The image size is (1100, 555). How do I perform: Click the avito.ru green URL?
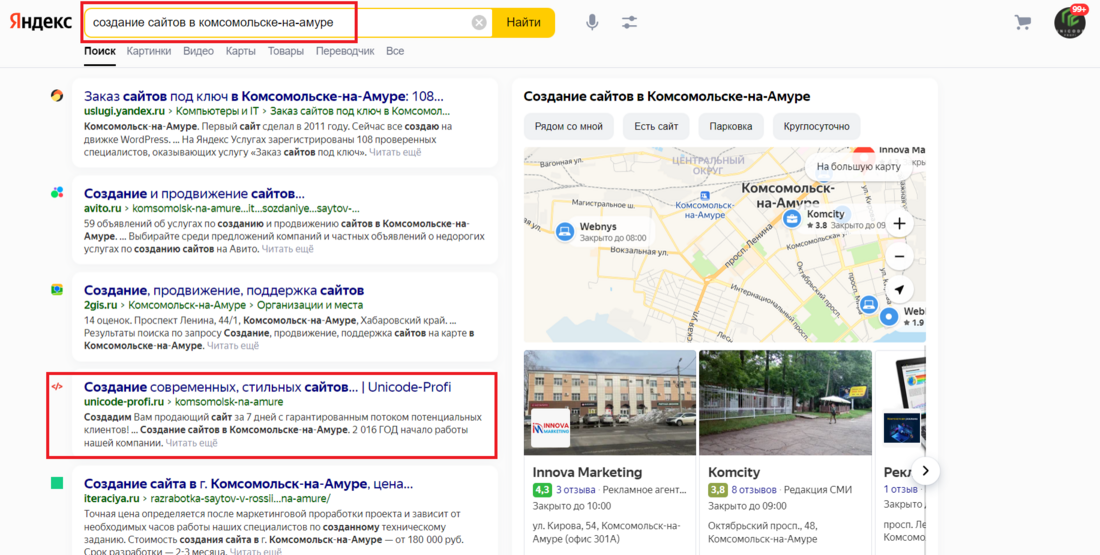click(102, 208)
